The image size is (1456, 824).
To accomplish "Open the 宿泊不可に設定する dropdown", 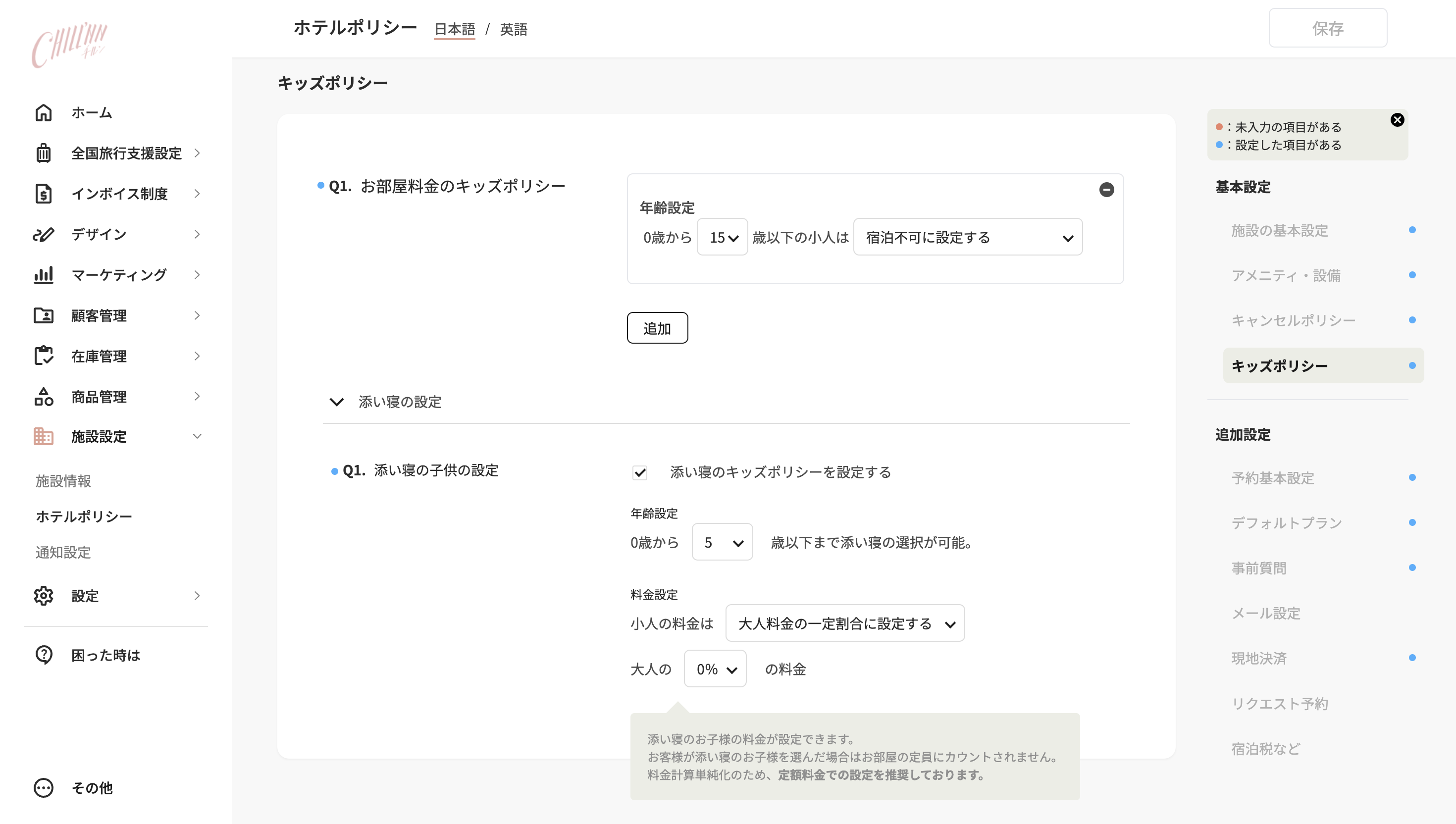I will point(968,237).
